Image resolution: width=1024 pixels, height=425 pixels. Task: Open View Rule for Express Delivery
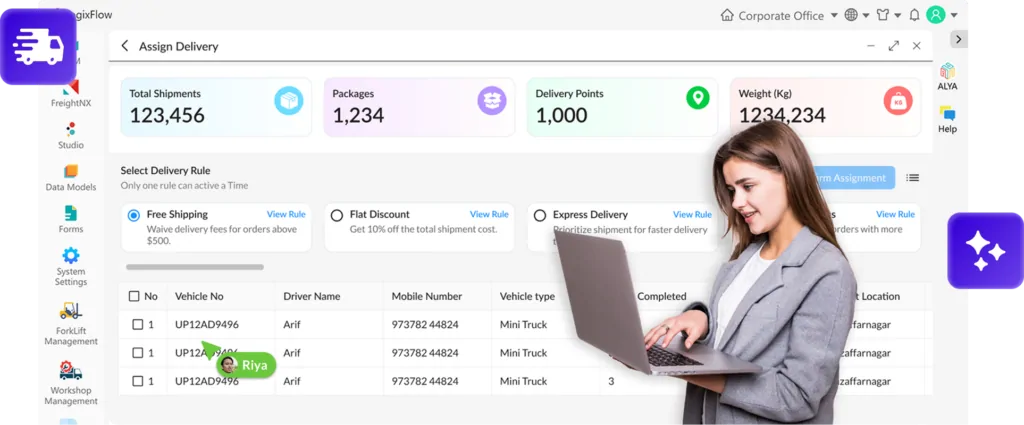(x=692, y=214)
